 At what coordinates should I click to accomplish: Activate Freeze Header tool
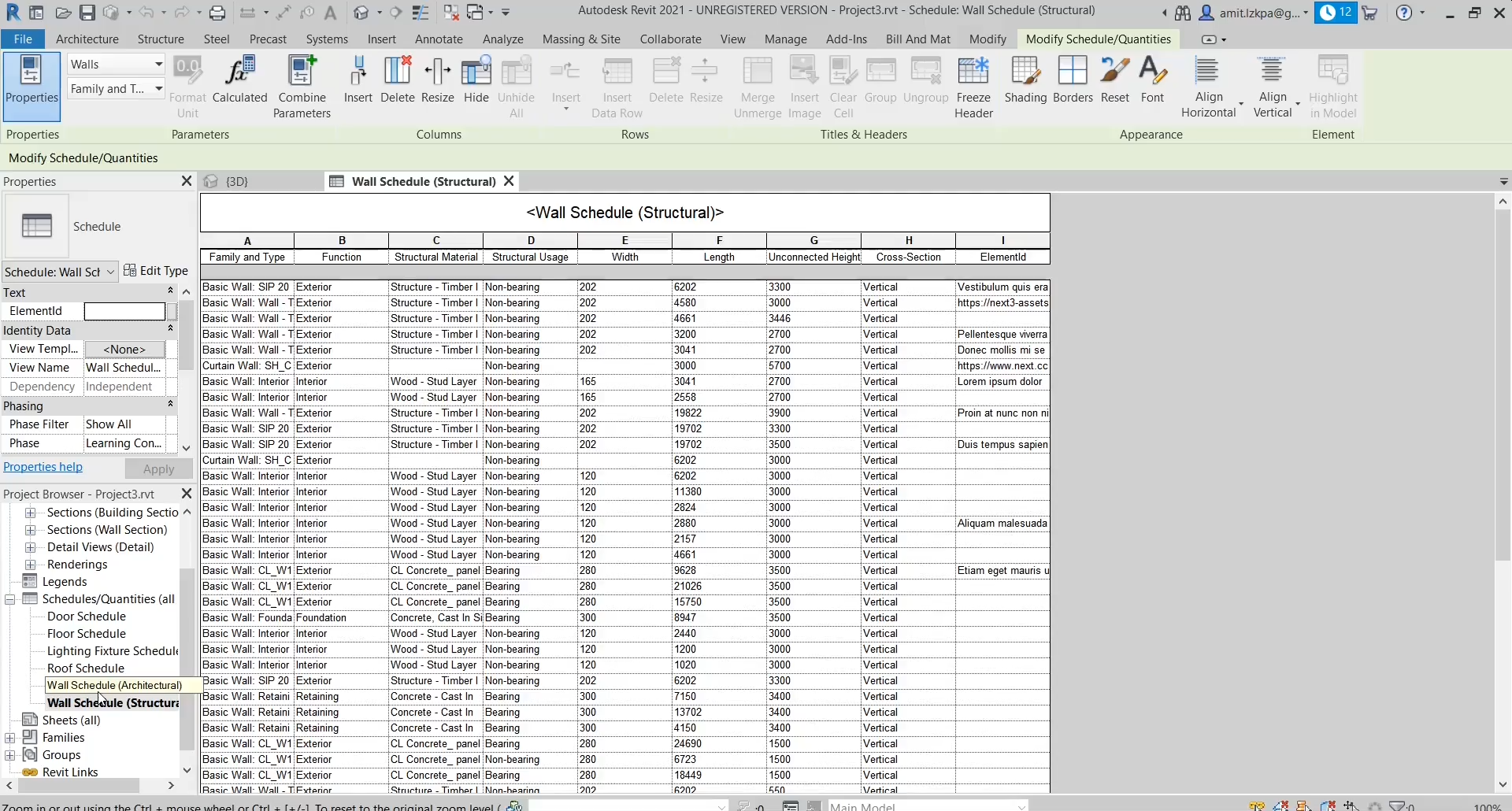coord(973,87)
